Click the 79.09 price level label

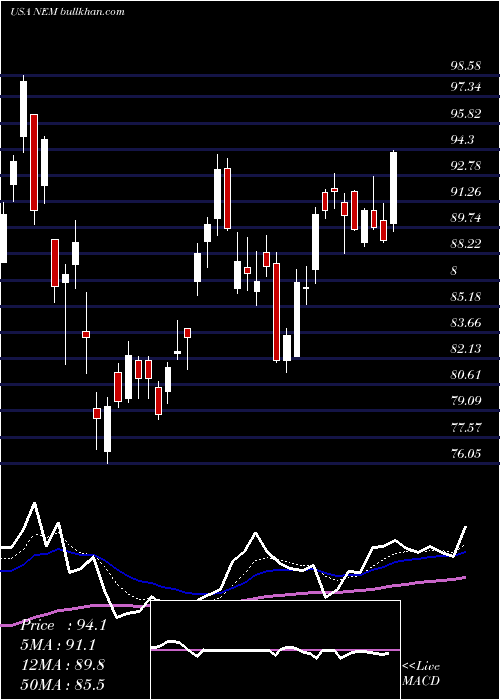coord(466,400)
